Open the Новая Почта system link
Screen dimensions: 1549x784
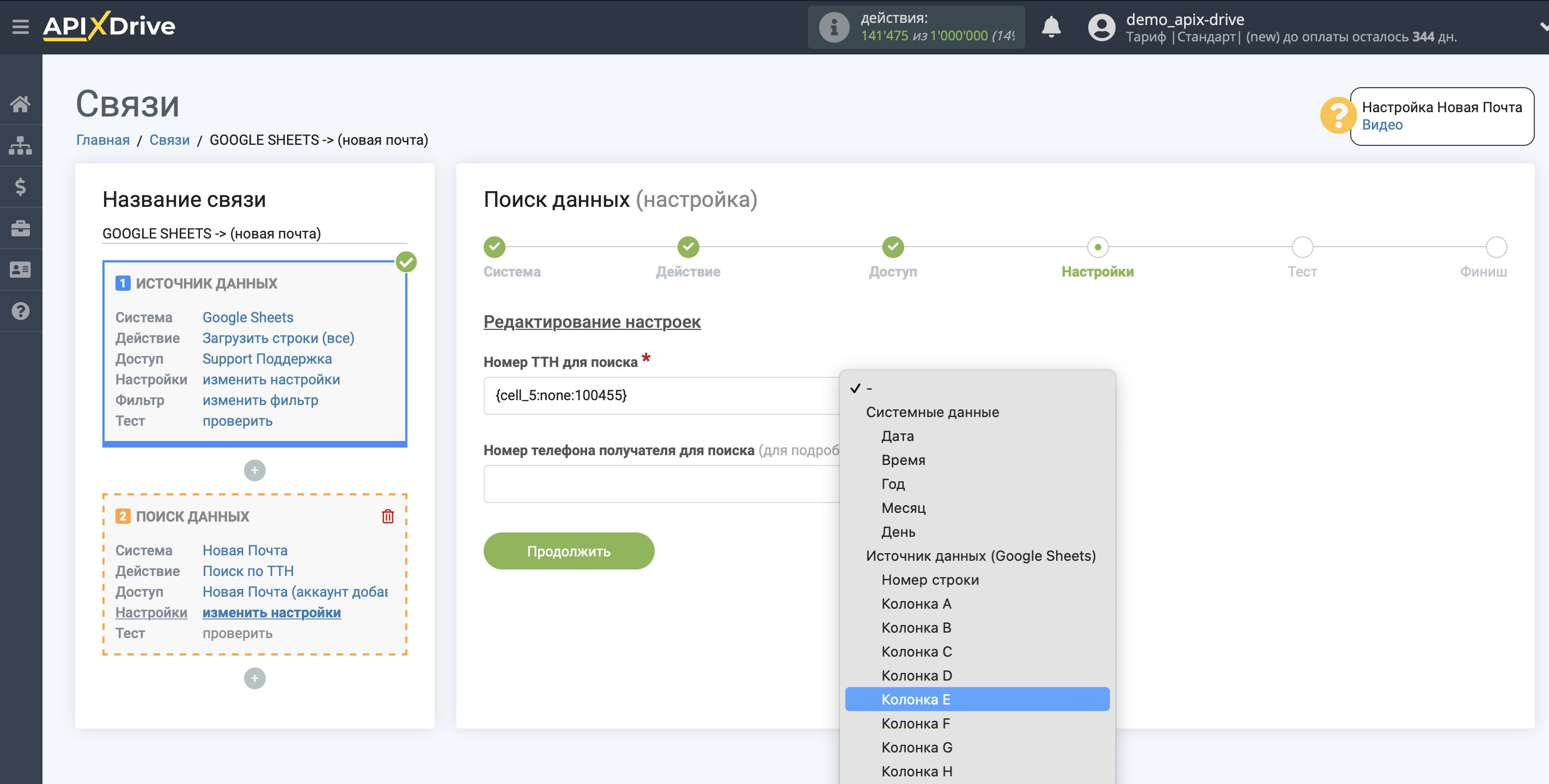tap(245, 551)
